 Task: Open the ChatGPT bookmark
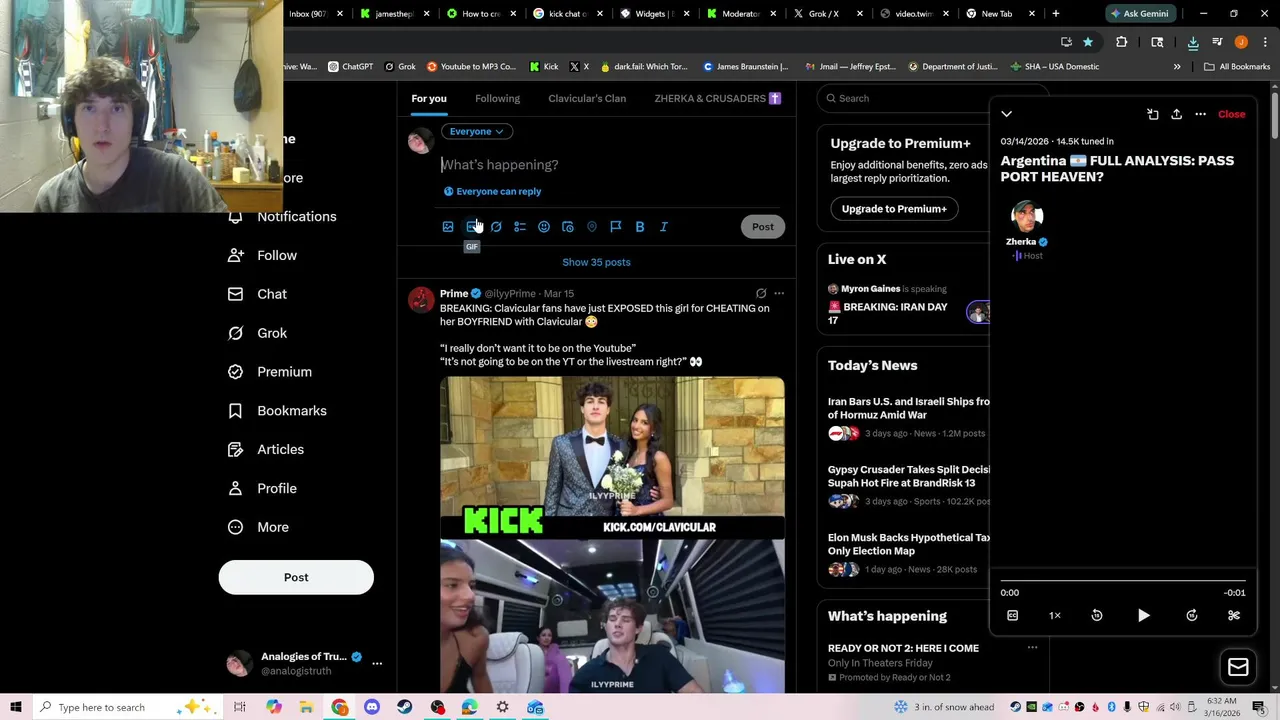350,67
